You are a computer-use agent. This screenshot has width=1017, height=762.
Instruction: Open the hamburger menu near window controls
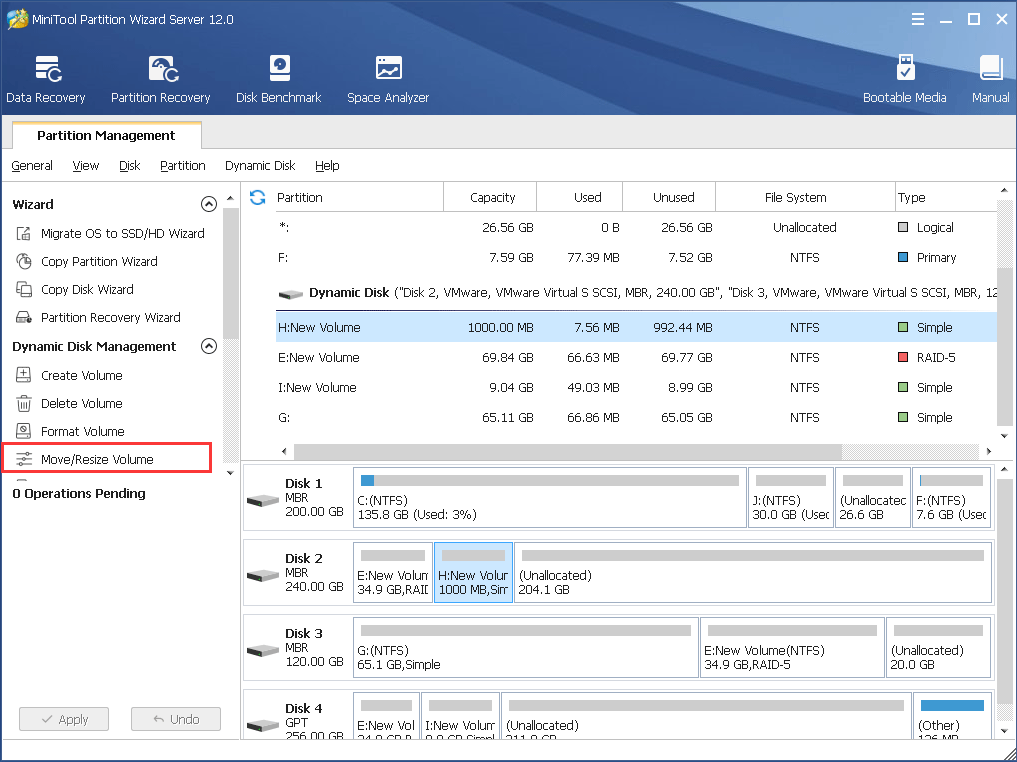coord(917,18)
